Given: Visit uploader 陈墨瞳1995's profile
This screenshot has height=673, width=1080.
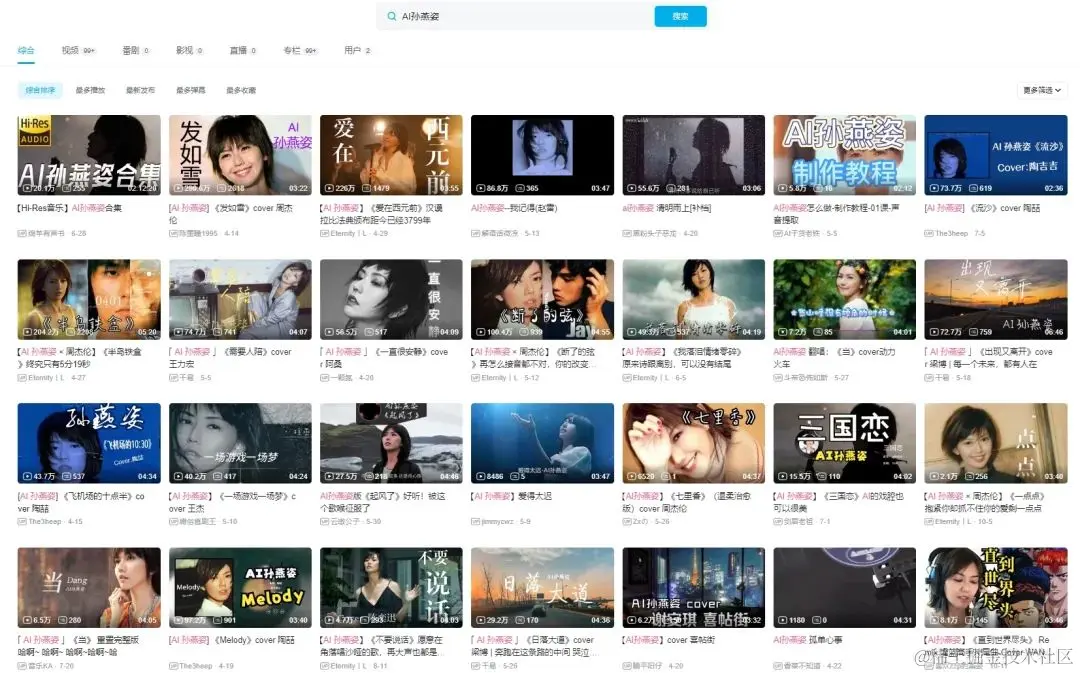Looking at the screenshot, I should pos(200,234).
